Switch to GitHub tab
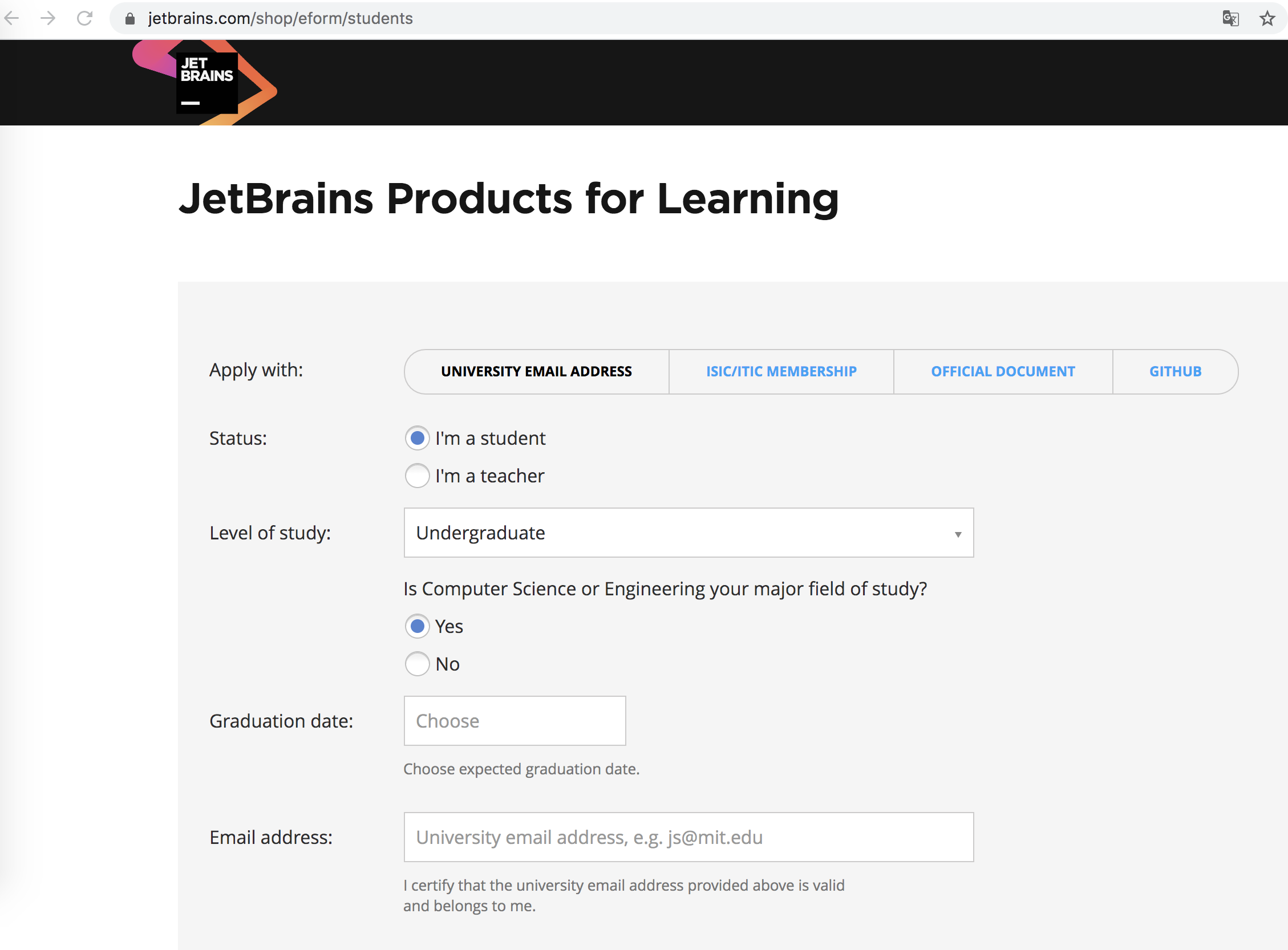Screen dimensions: 1288x950 point(1175,371)
